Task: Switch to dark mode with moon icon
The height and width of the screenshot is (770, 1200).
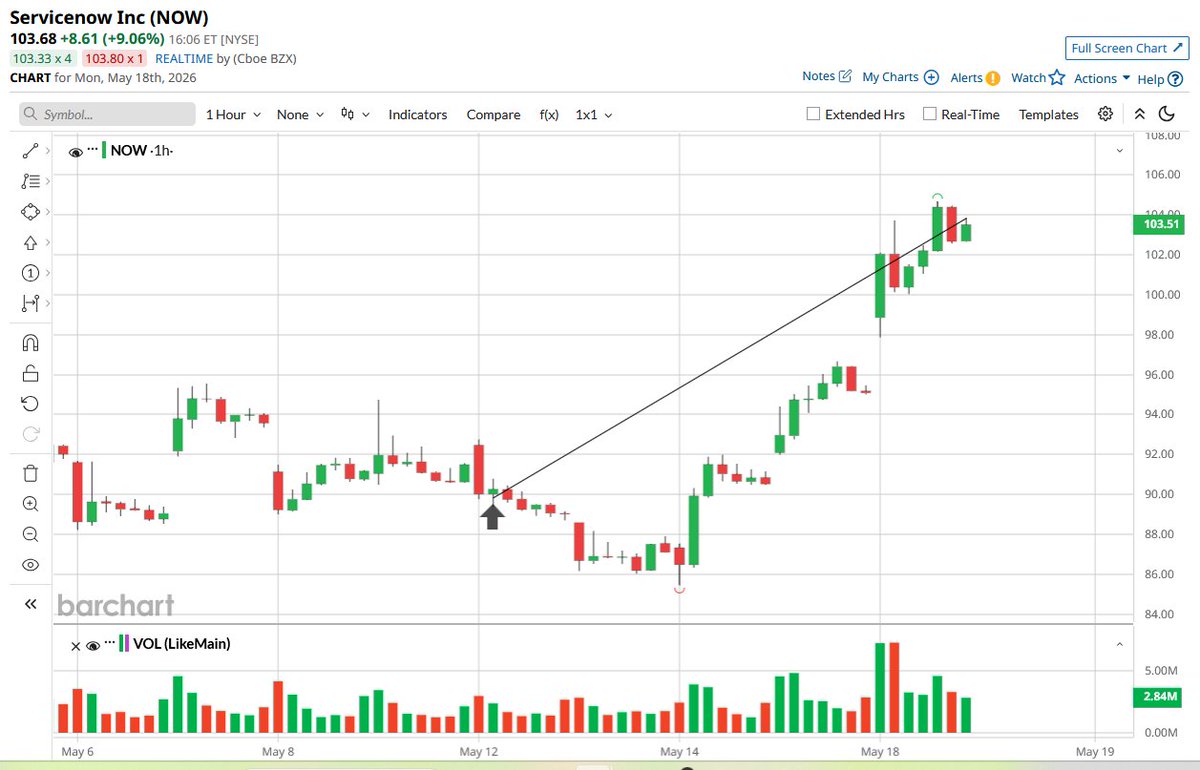Action: tap(1168, 114)
